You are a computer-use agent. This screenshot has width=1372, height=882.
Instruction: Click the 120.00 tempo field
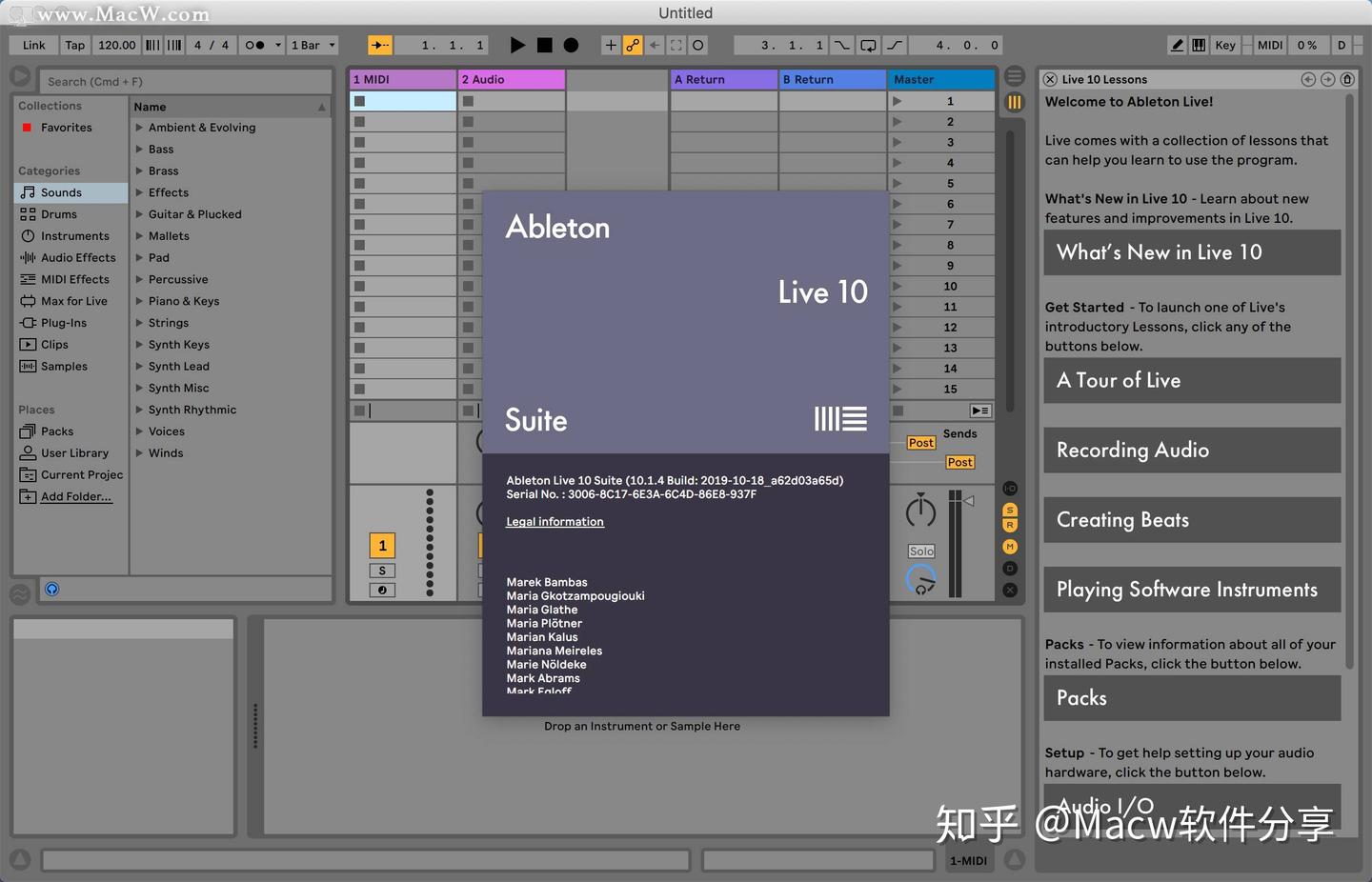(x=116, y=45)
